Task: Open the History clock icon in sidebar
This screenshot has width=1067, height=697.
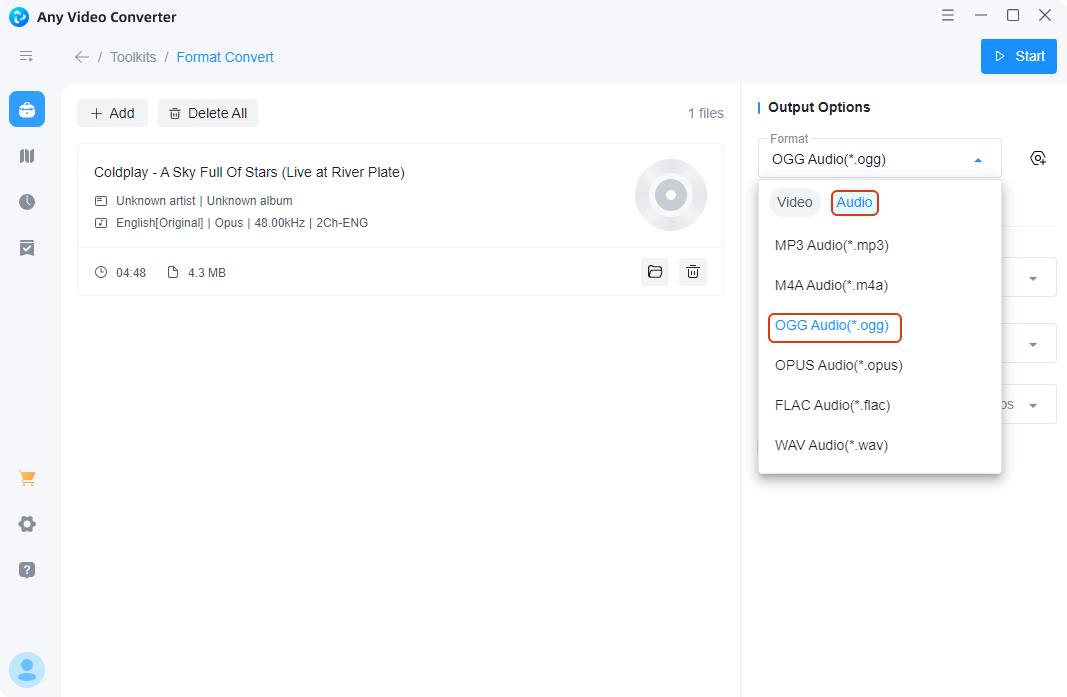Action: 27,202
